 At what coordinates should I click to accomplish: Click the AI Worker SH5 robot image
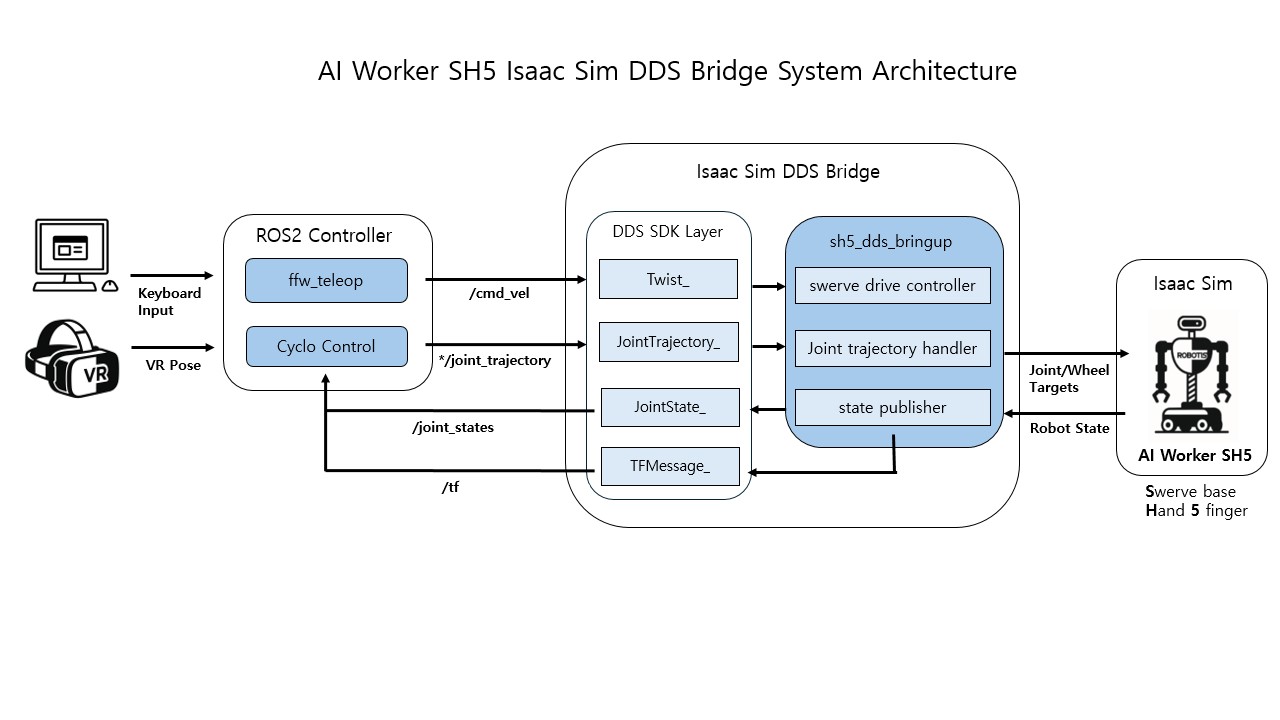1194,376
